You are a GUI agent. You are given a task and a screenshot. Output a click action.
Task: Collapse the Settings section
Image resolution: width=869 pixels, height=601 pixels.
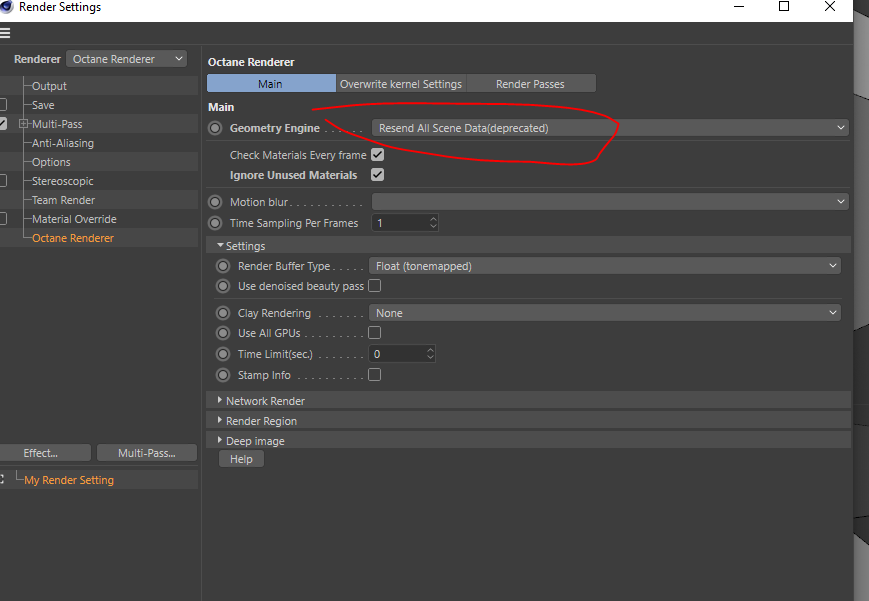tap(221, 245)
